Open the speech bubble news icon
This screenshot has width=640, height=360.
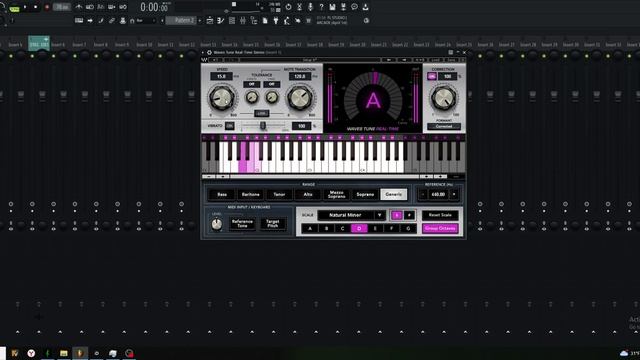pyautogui.click(x=354, y=7)
